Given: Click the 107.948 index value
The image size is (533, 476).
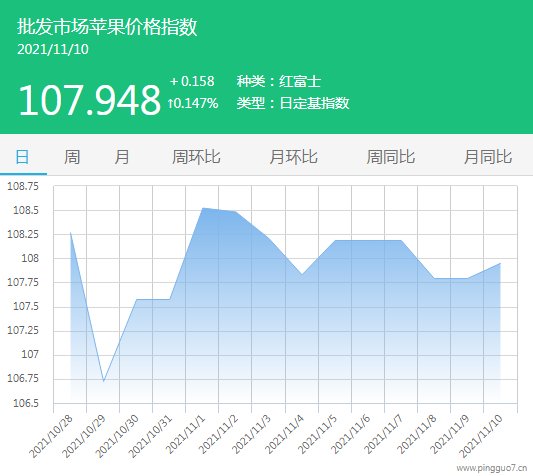Looking at the screenshot, I should click(89, 100).
